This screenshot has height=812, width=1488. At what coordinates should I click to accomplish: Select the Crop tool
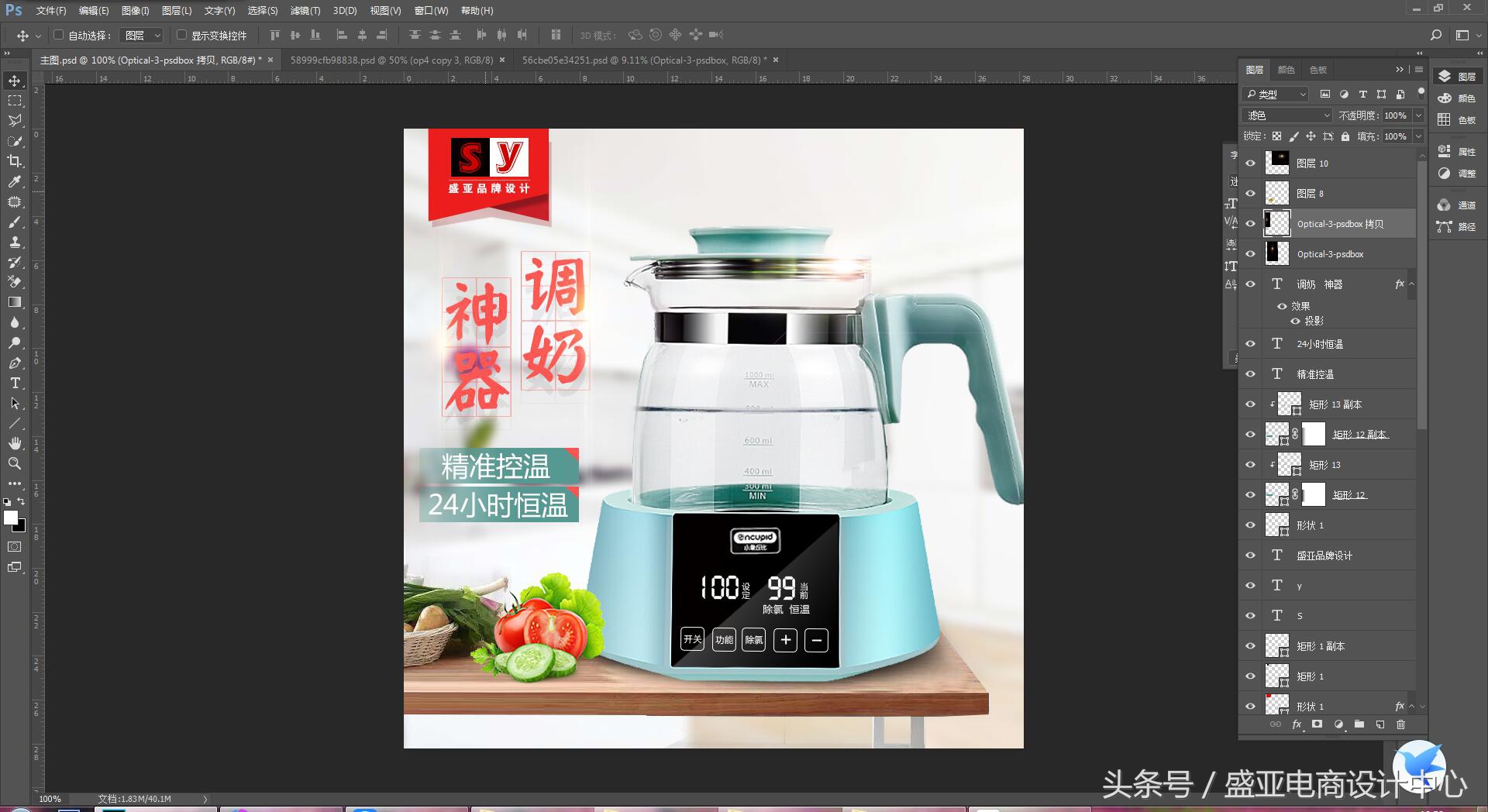click(x=14, y=161)
